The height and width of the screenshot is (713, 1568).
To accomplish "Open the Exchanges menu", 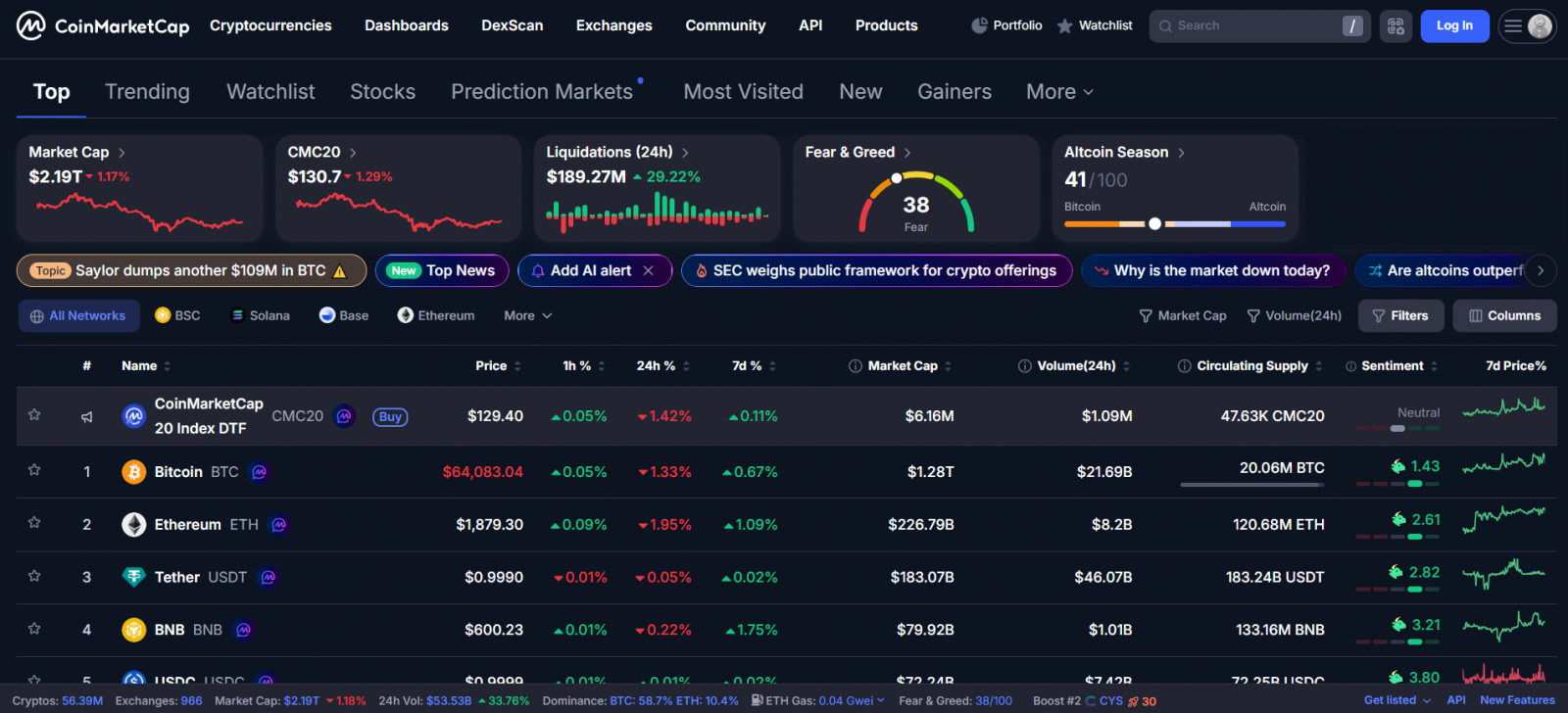I will (613, 25).
